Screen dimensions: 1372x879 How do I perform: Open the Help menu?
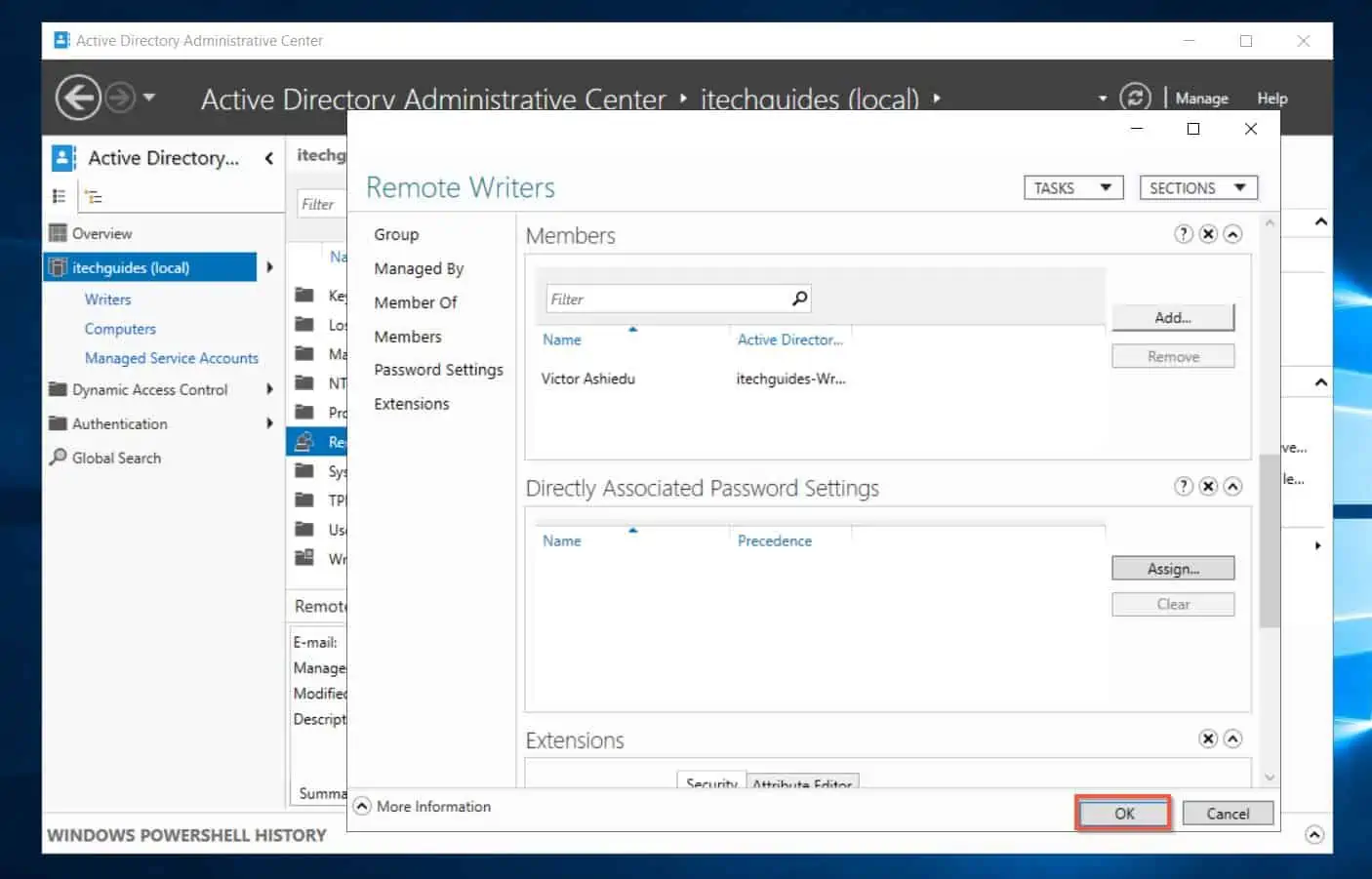point(1271,99)
